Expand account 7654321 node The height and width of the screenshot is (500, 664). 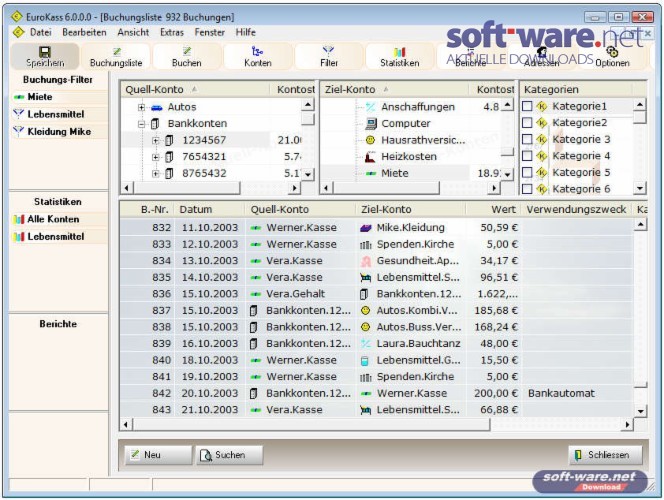coord(156,157)
